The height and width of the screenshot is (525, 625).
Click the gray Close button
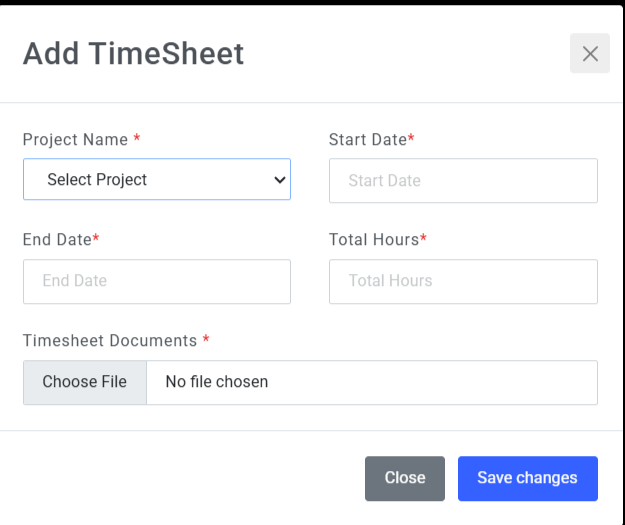point(405,478)
